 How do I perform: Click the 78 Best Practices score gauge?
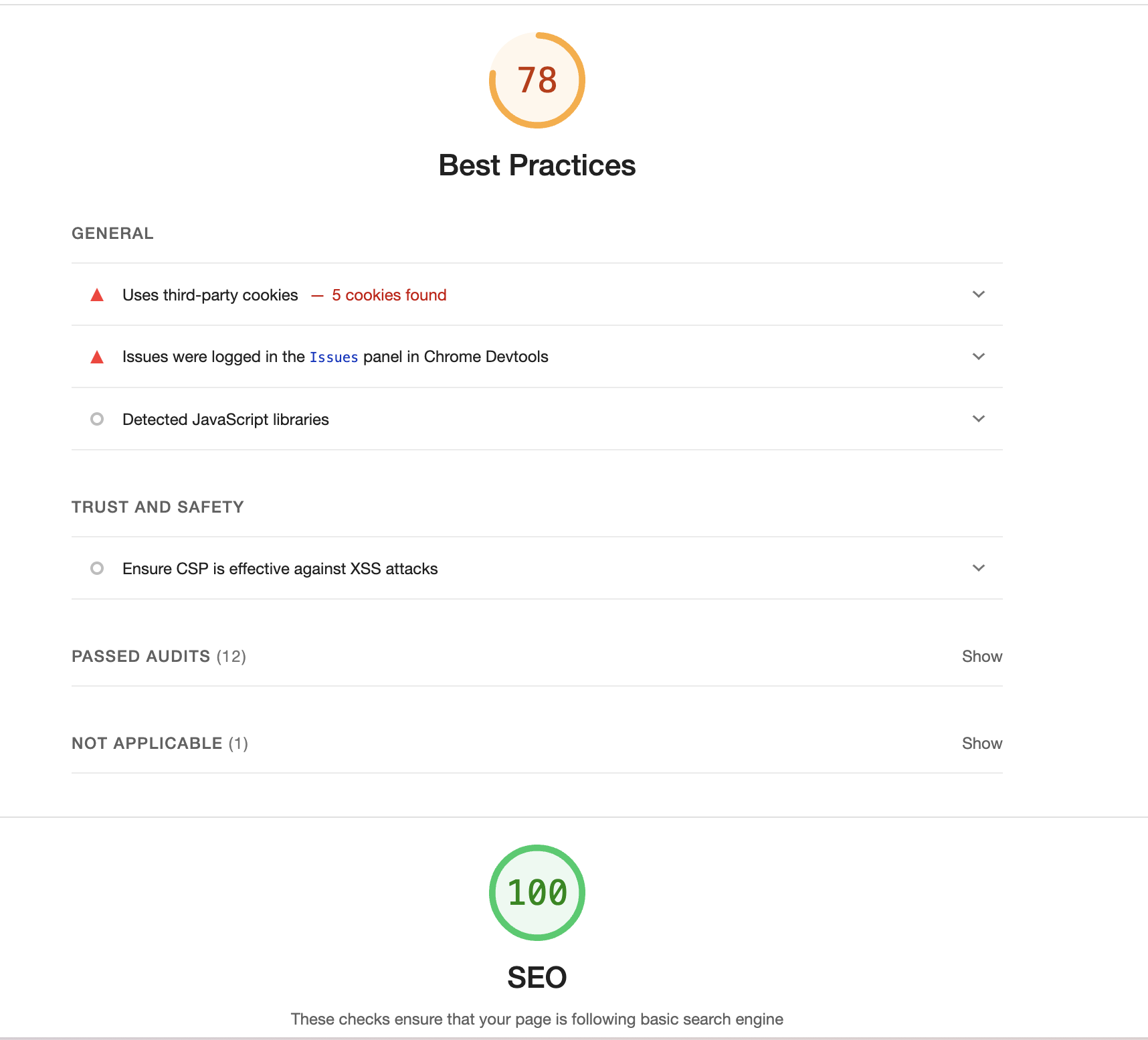tap(537, 80)
